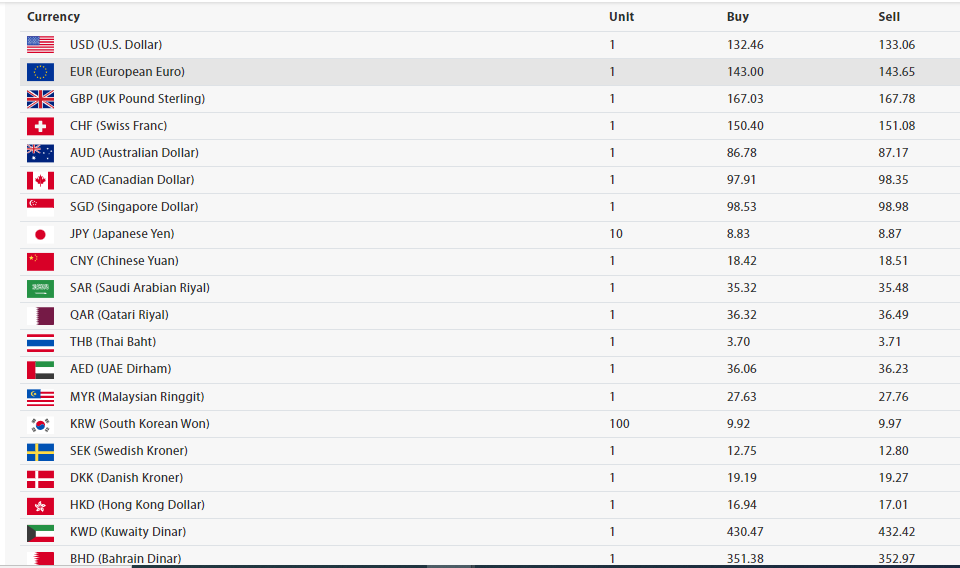Click the U.S. Dollar flag icon

click(x=40, y=44)
